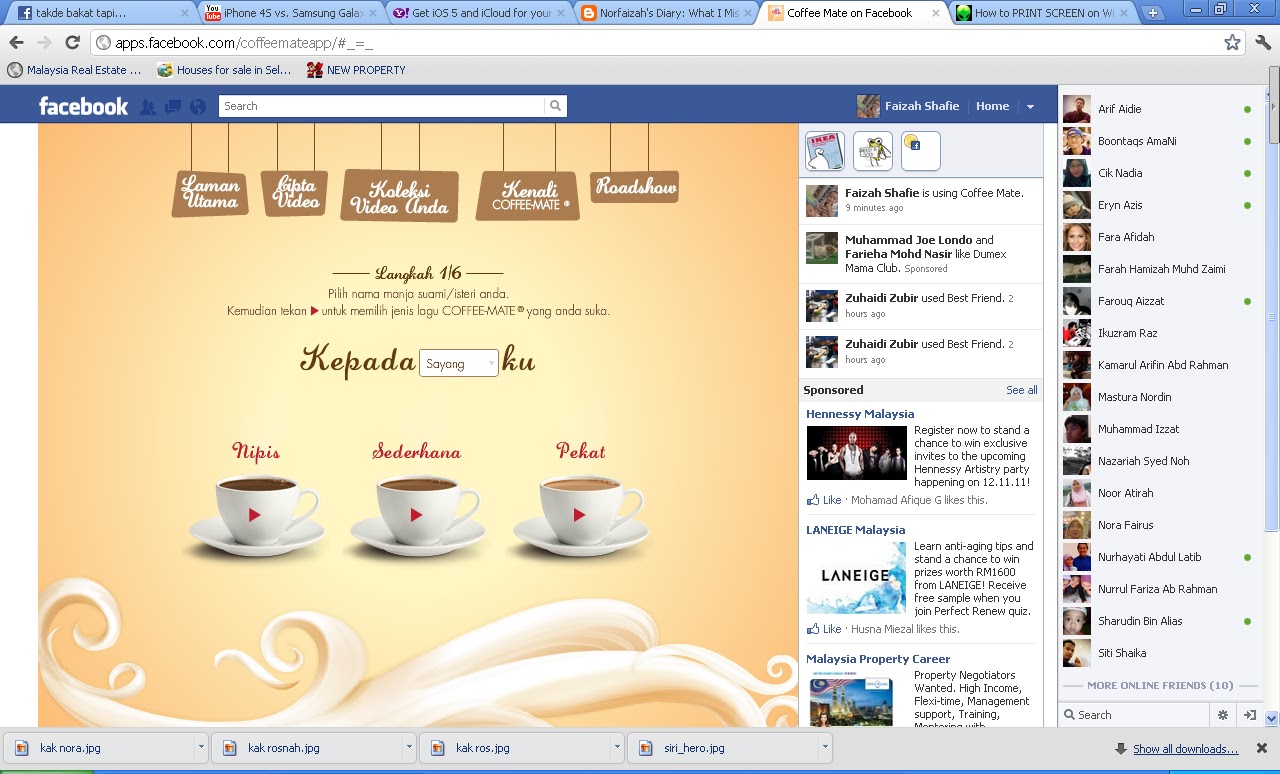Open NEW PROPERTY bookmark
The height and width of the screenshot is (774, 1280).
(x=356, y=70)
